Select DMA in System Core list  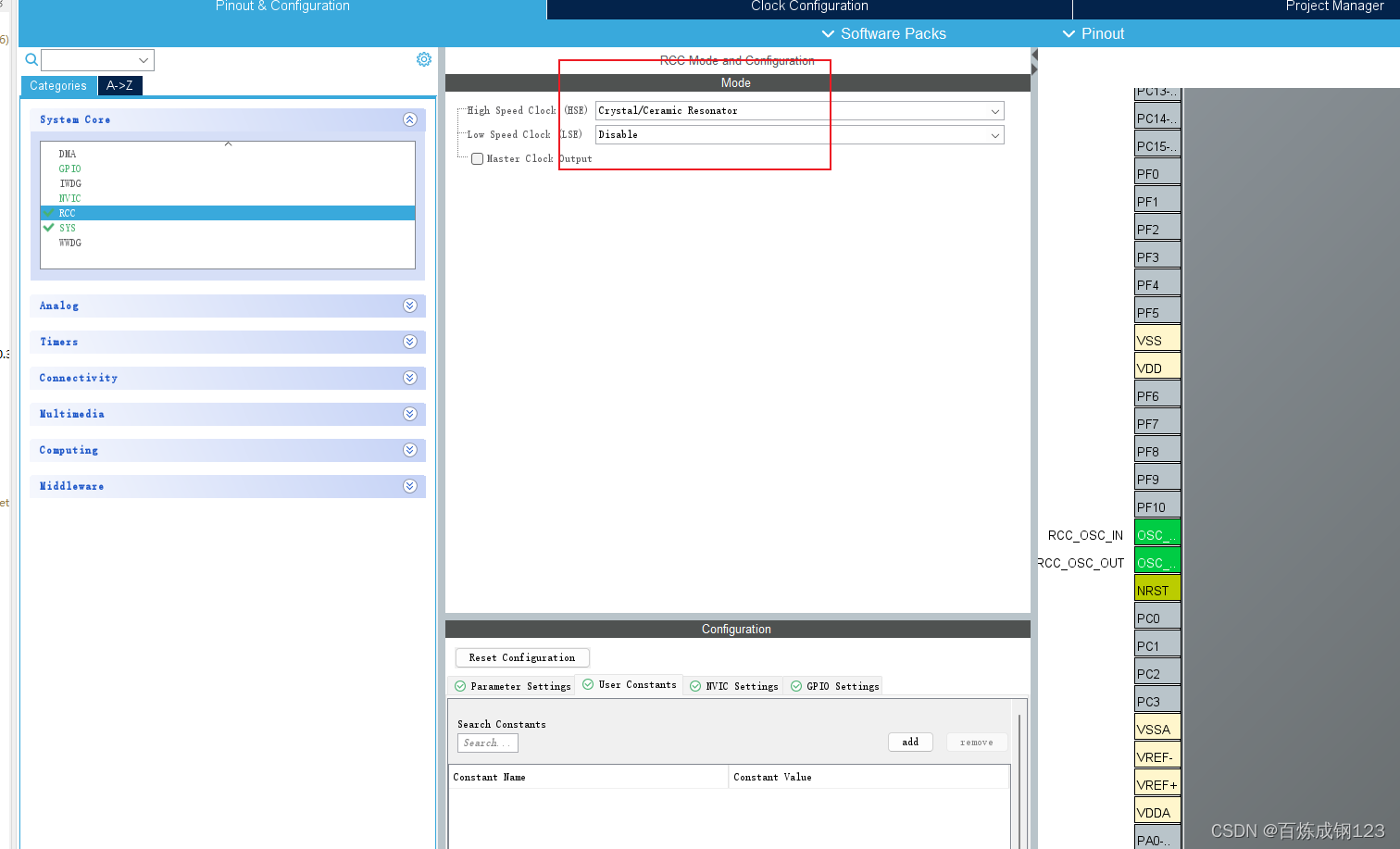pyautogui.click(x=68, y=154)
